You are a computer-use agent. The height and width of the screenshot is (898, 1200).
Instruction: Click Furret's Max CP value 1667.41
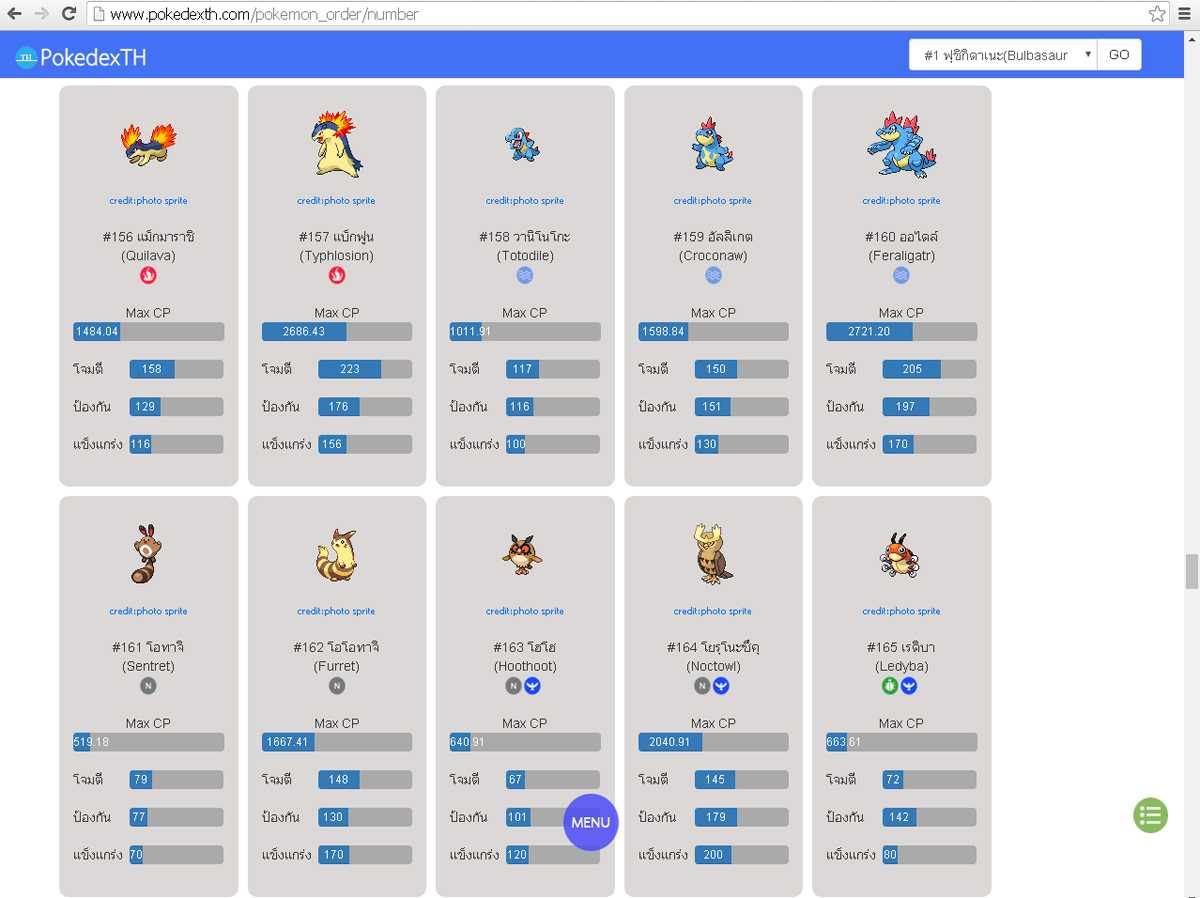pyautogui.click(x=288, y=742)
